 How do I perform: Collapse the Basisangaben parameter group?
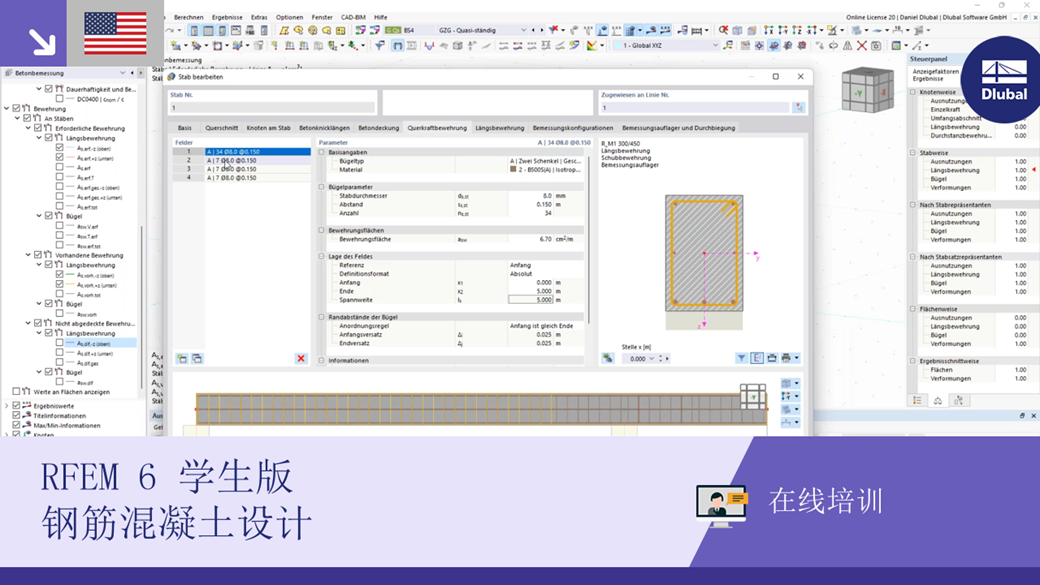point(322,152)
